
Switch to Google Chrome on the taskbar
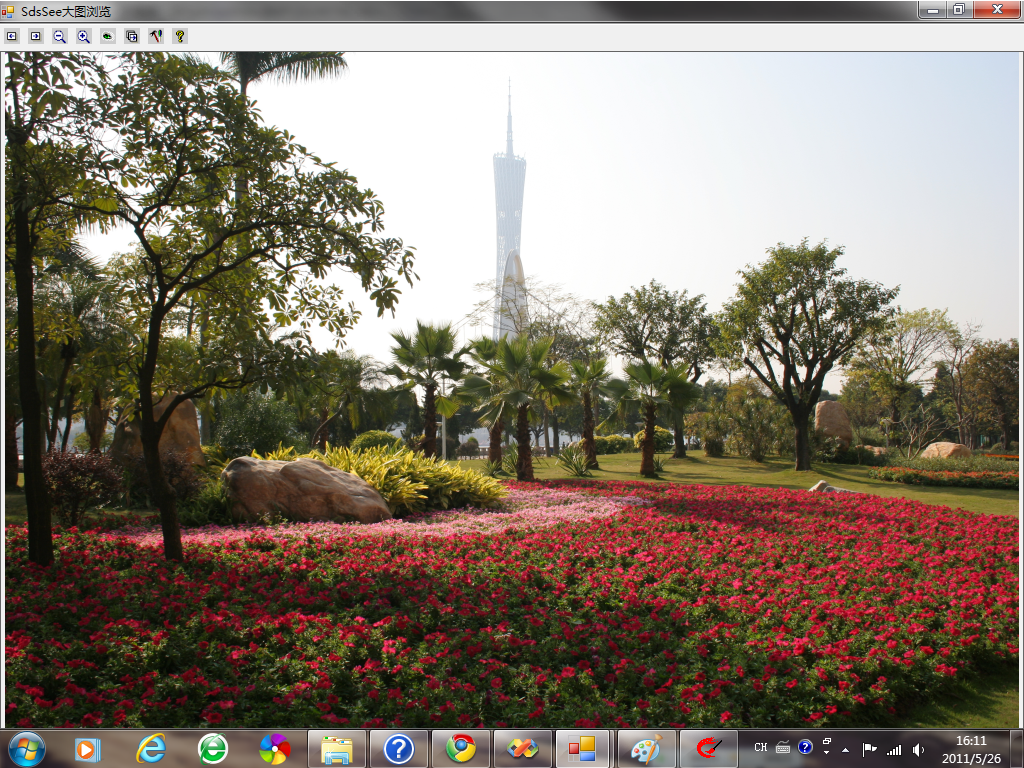461,749
